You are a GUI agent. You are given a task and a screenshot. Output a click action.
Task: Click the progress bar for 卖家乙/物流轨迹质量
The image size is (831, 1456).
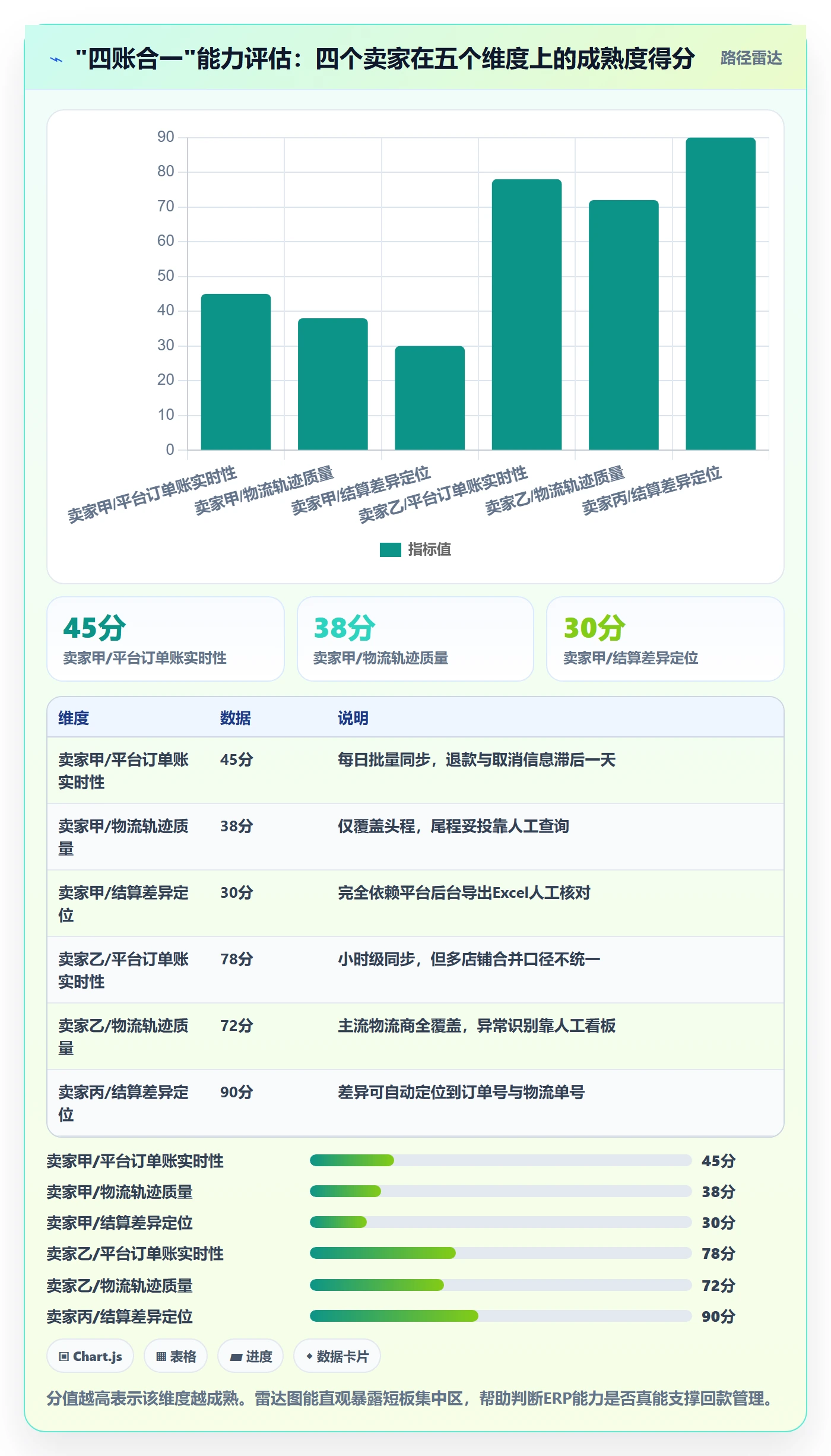(x=500, y=1285)
